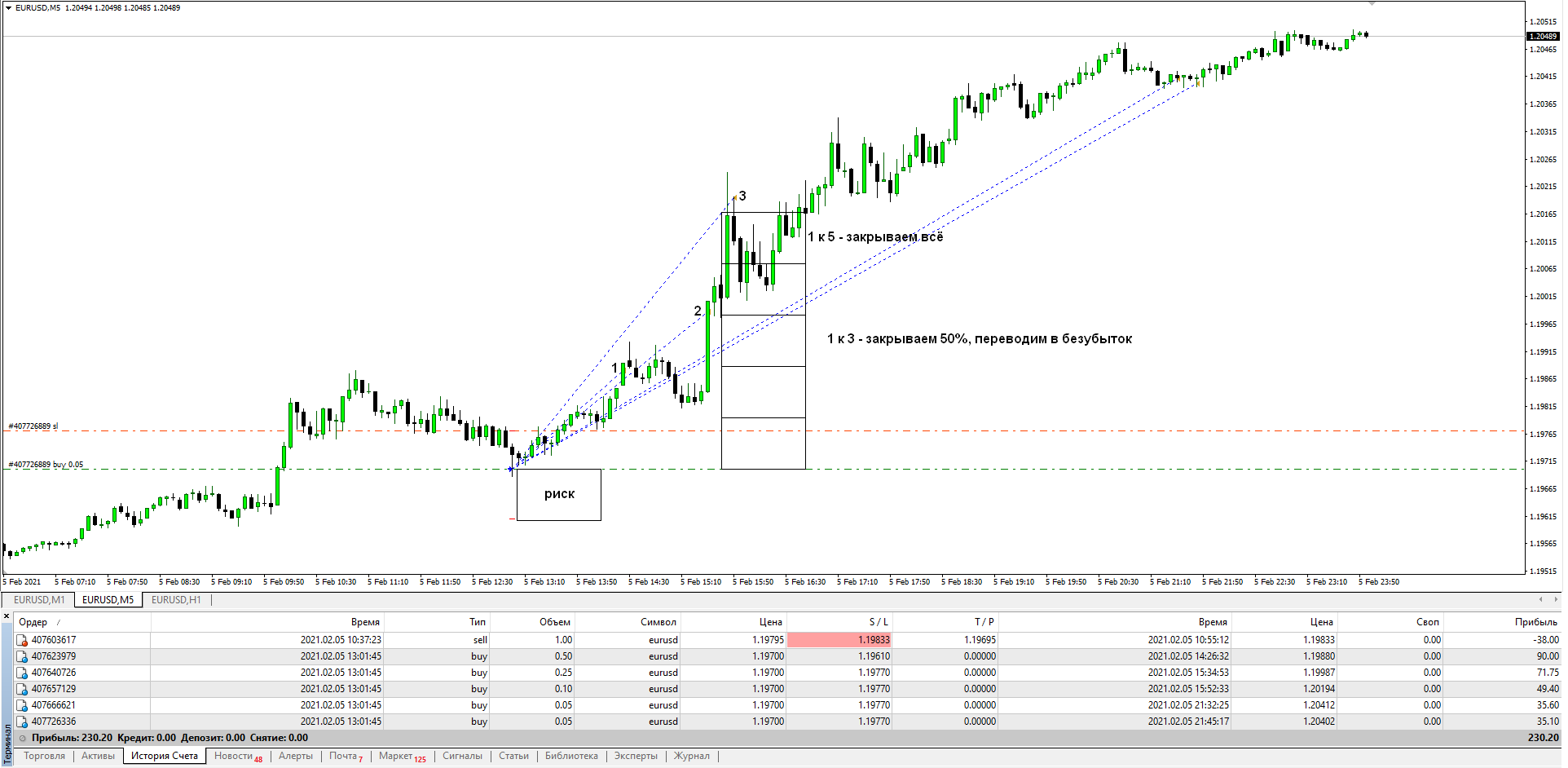Select order number 407623979

coord(54,656)
